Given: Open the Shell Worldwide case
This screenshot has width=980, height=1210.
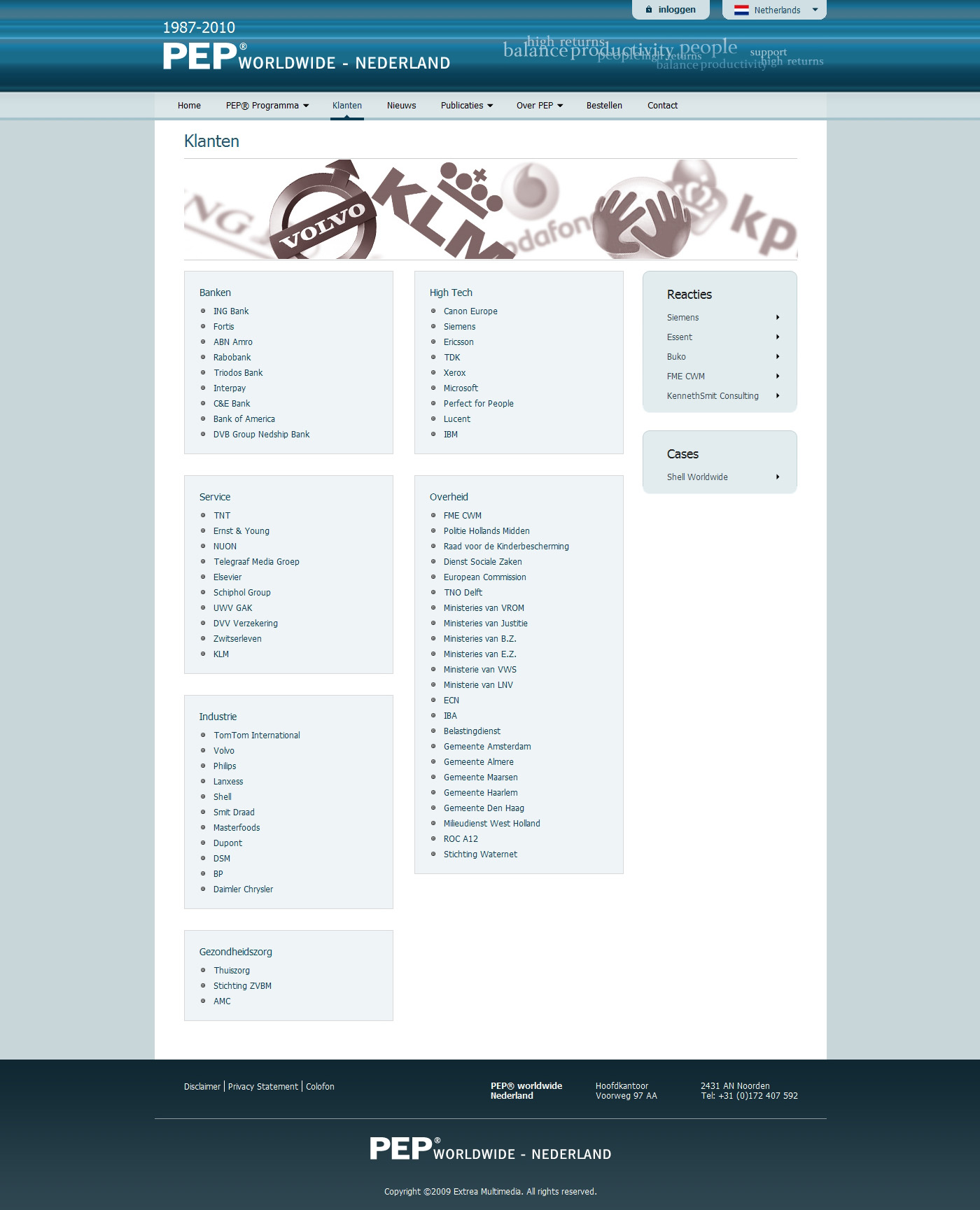Looking at the screenshot, I should (x=697, y=477).
